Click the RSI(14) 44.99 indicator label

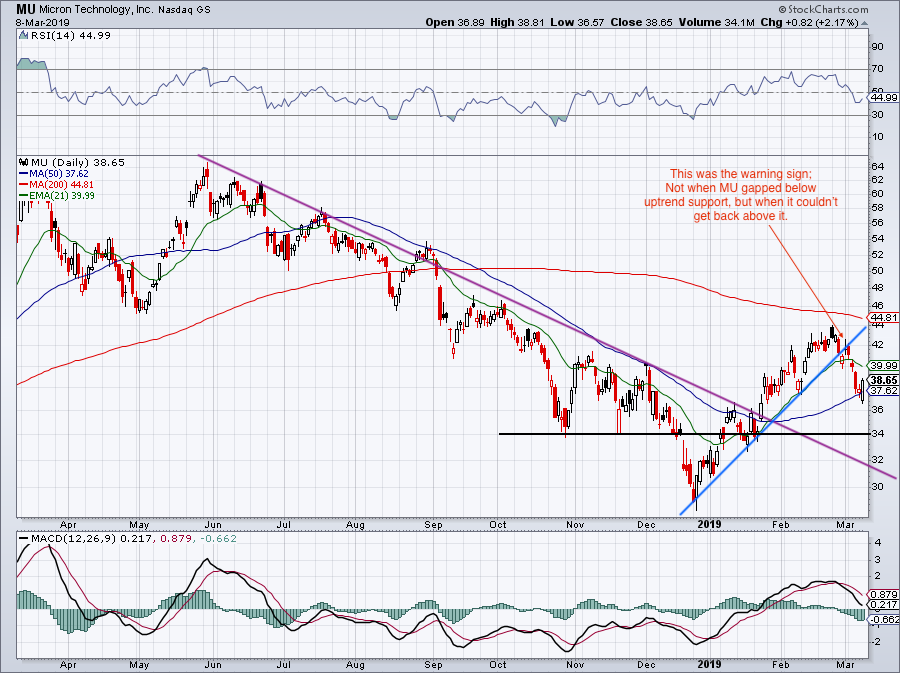coord(70,36)
